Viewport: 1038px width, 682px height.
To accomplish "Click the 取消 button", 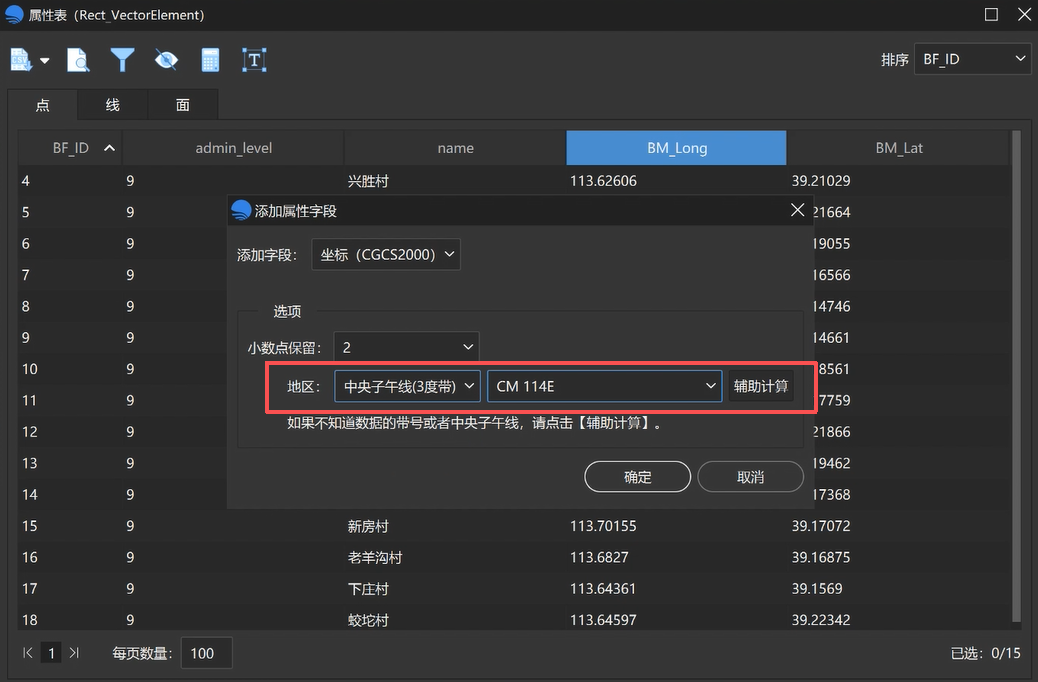I will tap(750, 477).
